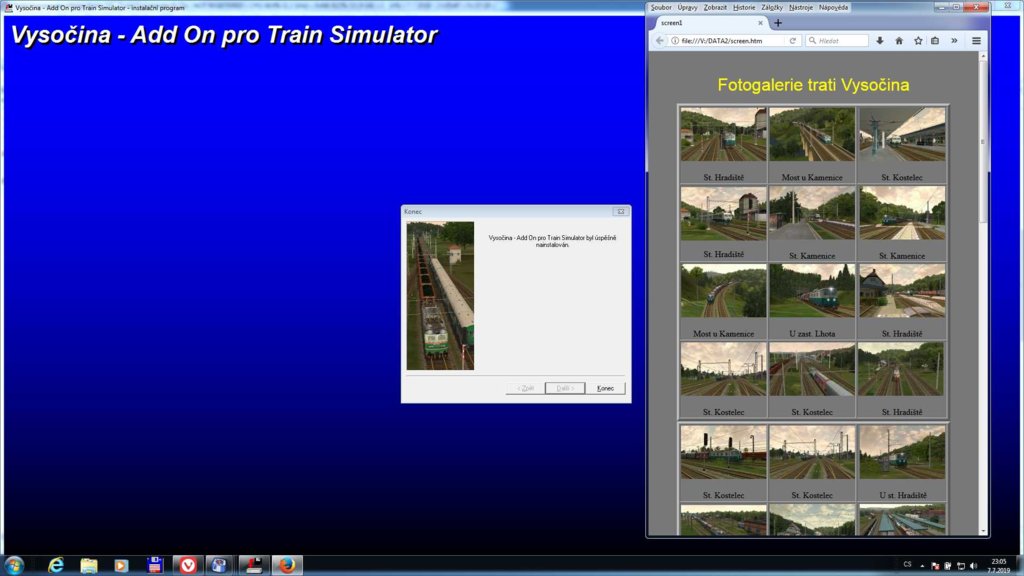
Task: Open right St. Kamenice thumbnail in second row
Action: tap(902, 213)
